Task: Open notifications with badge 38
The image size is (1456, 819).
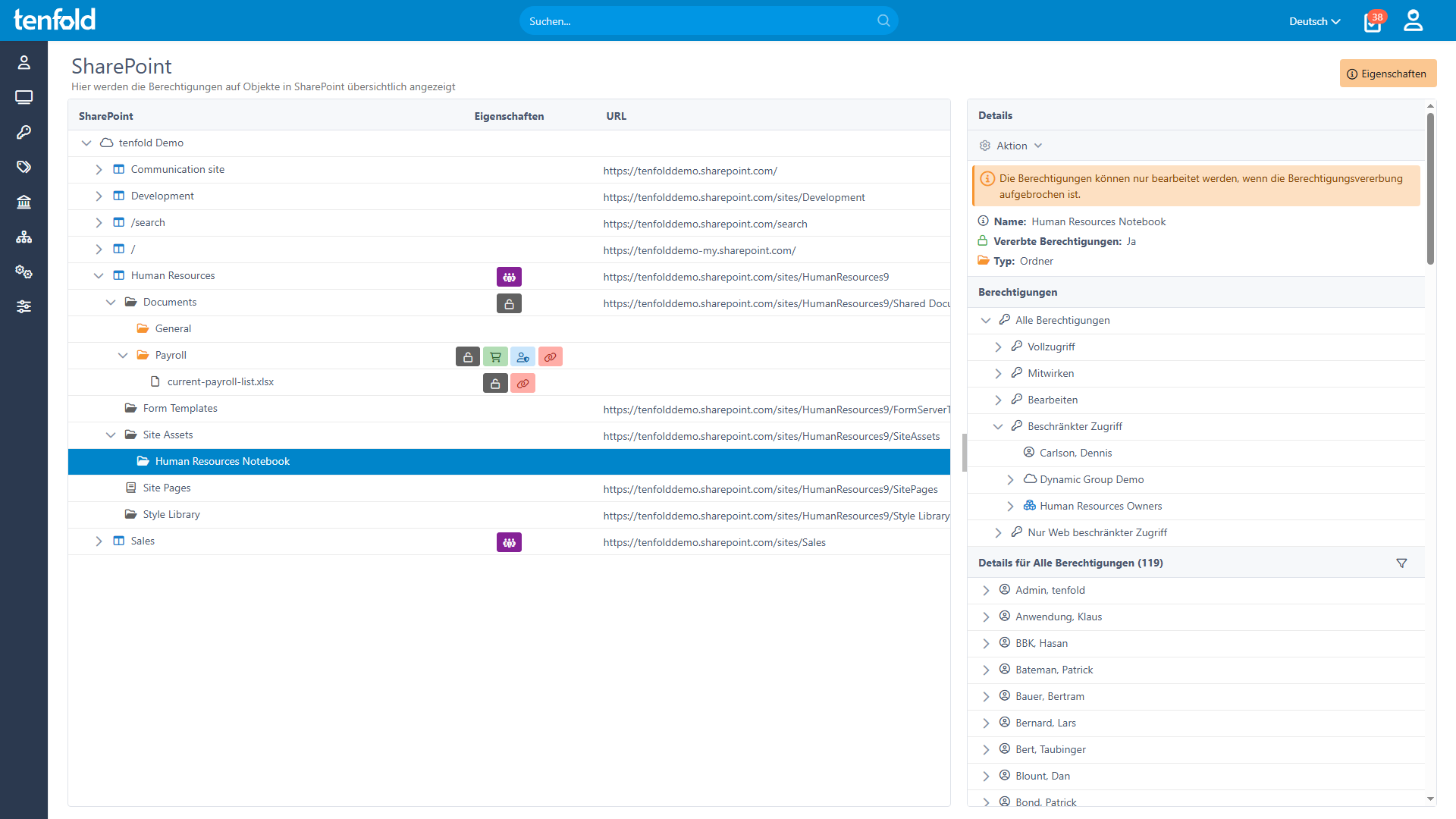Action: coord(1374,21)
